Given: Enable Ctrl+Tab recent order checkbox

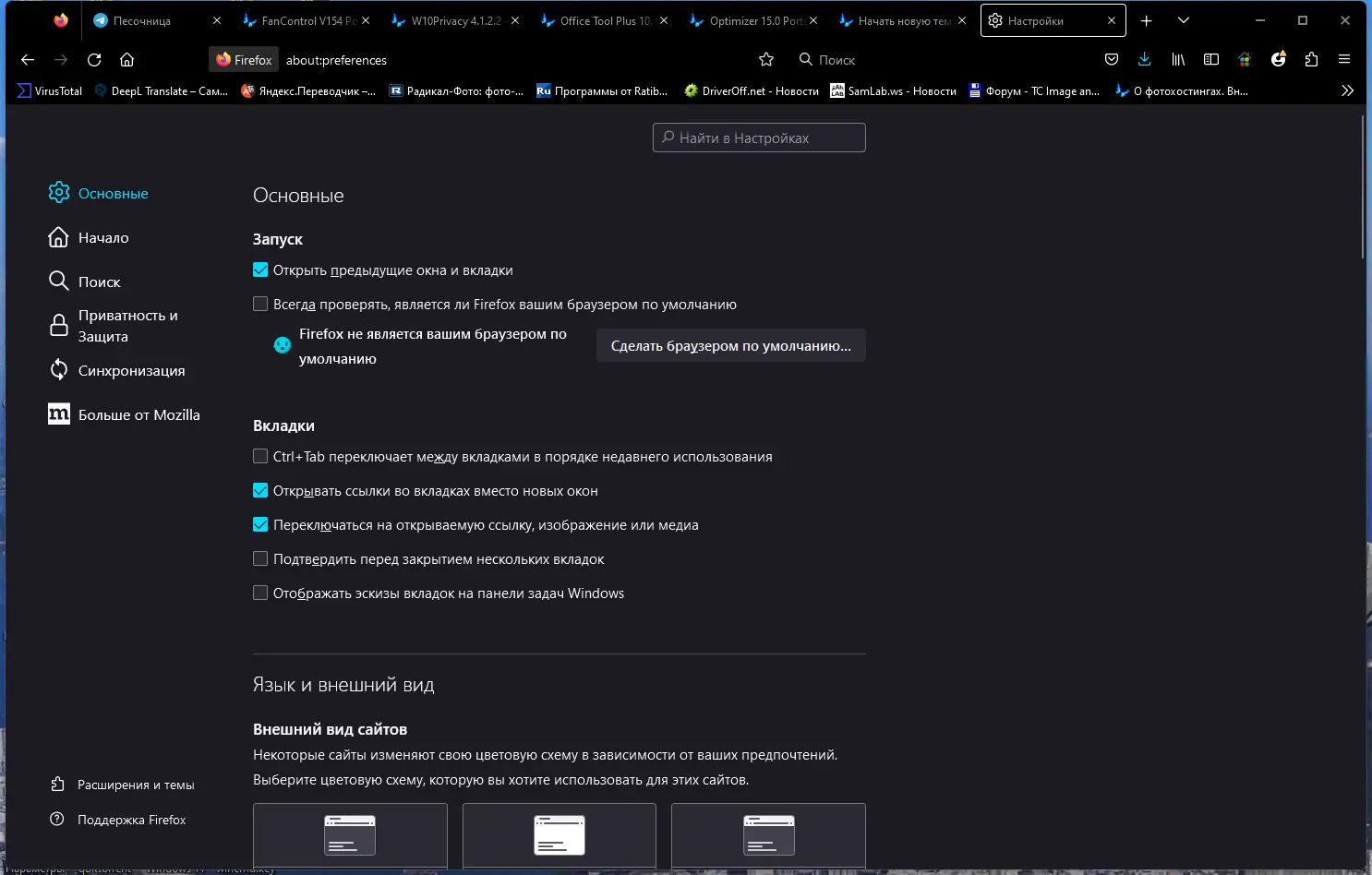Looking at the screenshot, I should coord(260,456).
